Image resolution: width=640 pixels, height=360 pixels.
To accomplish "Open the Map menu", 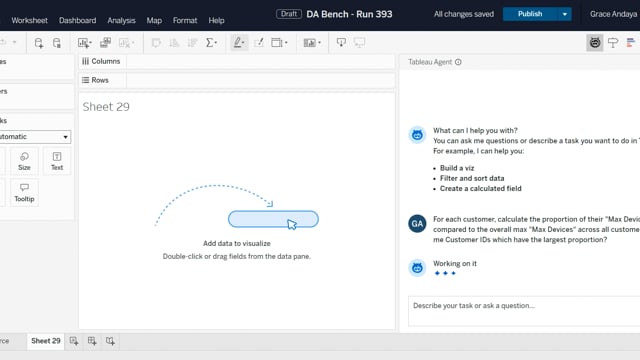I will tap(154, 20).
